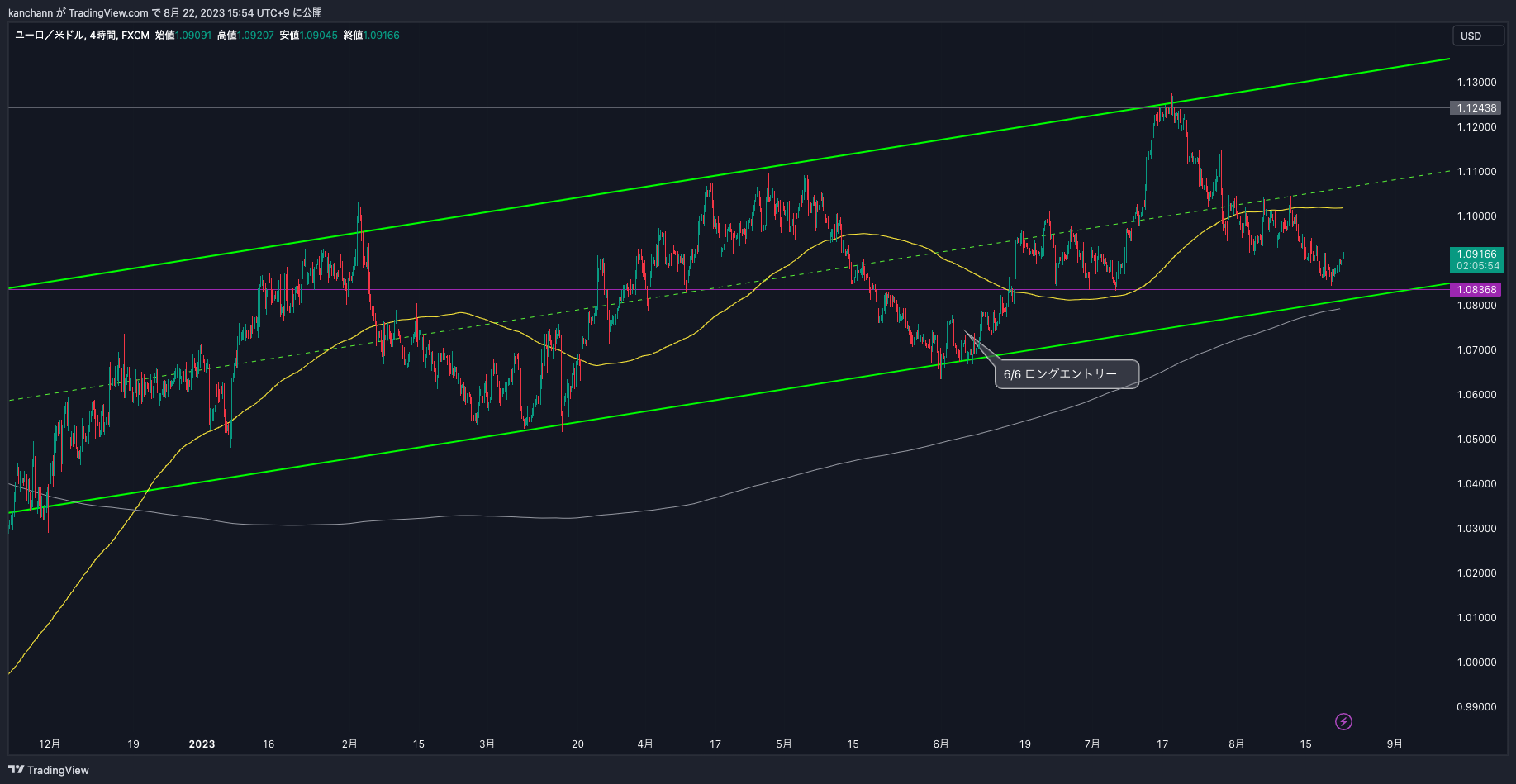
Task: Click the purple lightning bolt icon
Action: [1343, 722]
